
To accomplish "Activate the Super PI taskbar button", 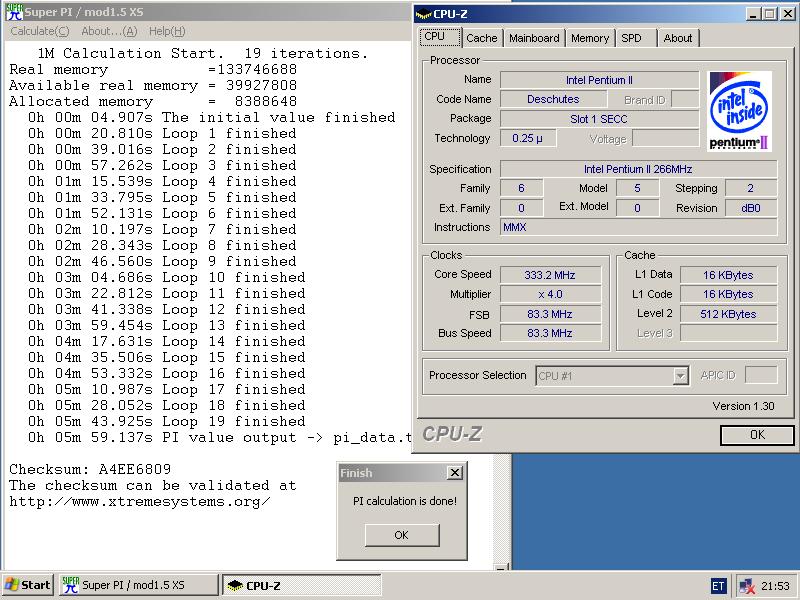I will [139, 585].
